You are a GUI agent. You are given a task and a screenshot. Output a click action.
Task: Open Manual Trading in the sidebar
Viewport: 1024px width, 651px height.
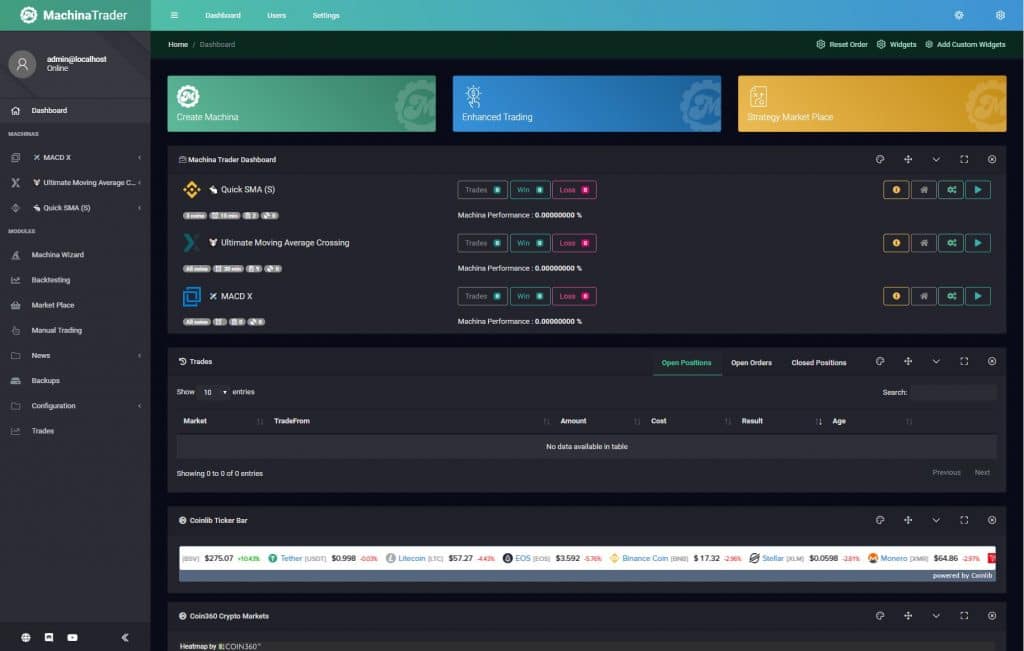coord(57,330)
